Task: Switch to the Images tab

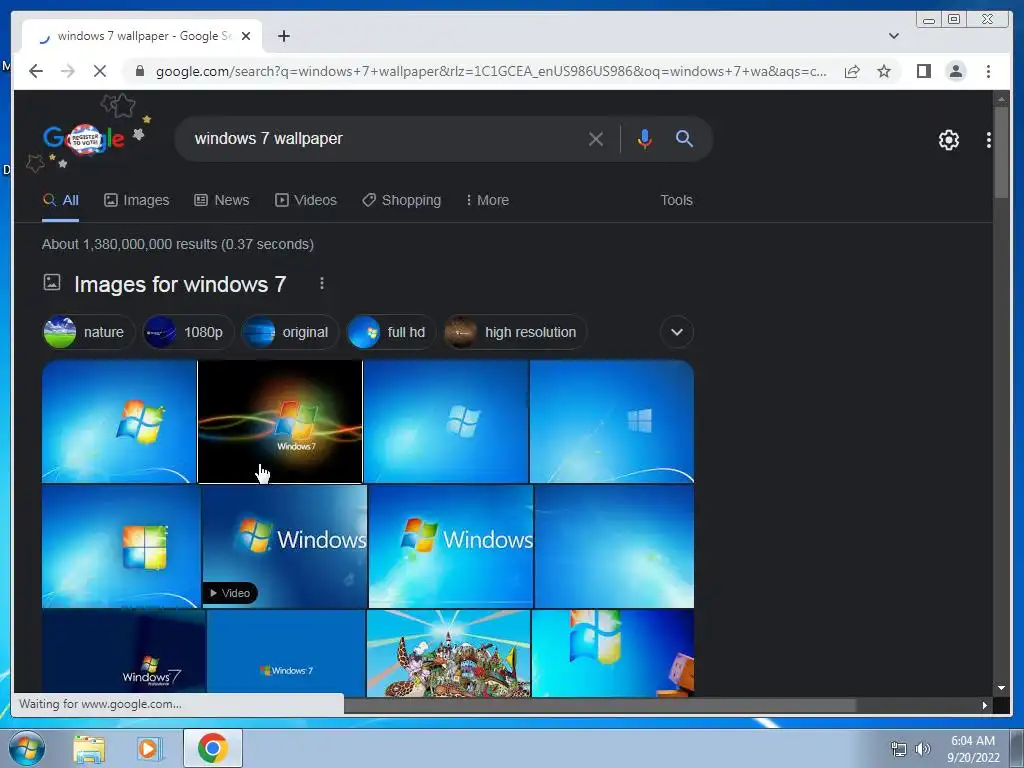Action: pyautogui.click(x=136, y=200)
